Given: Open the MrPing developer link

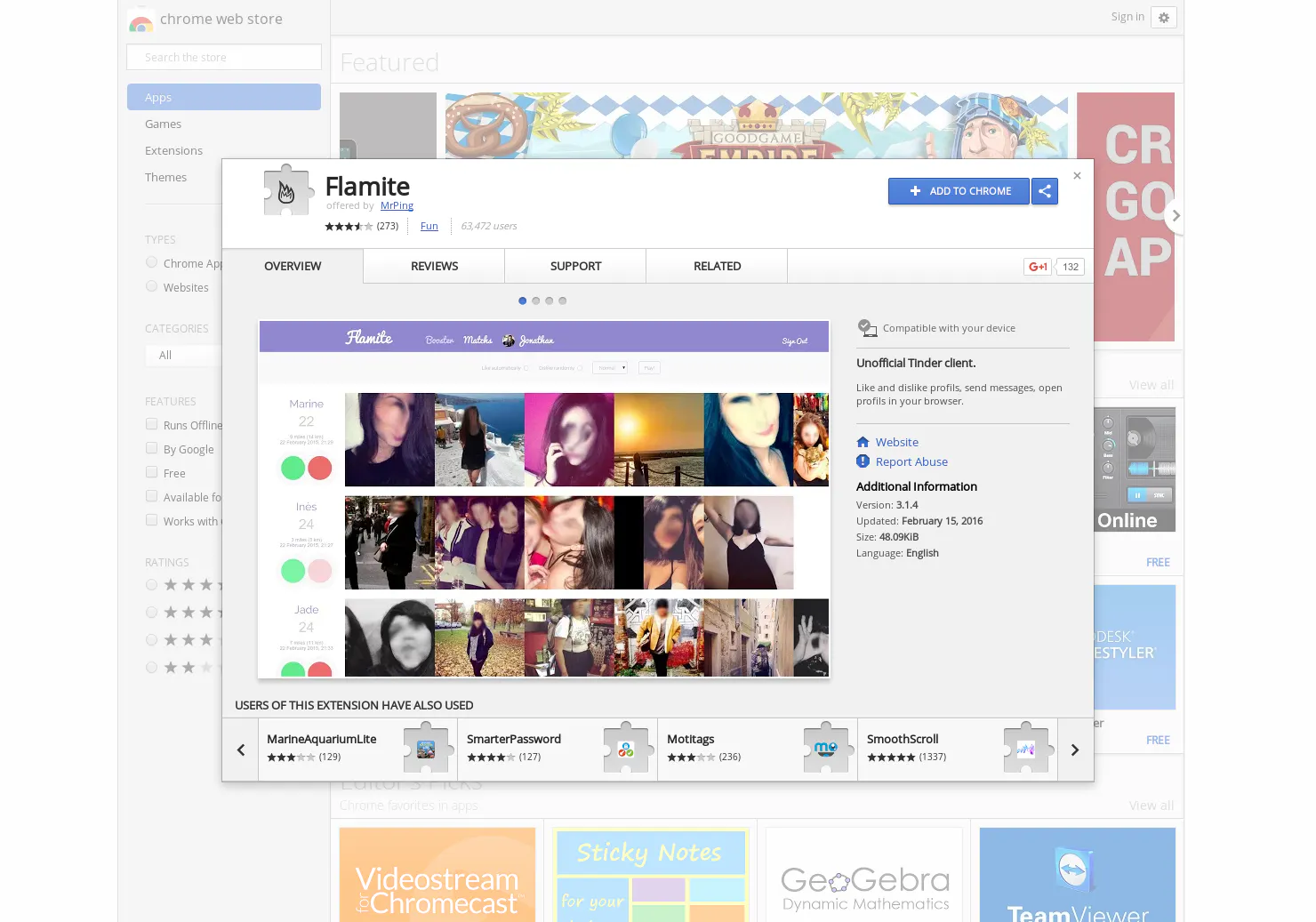Looking at the screenshot, I should (397, 205).
